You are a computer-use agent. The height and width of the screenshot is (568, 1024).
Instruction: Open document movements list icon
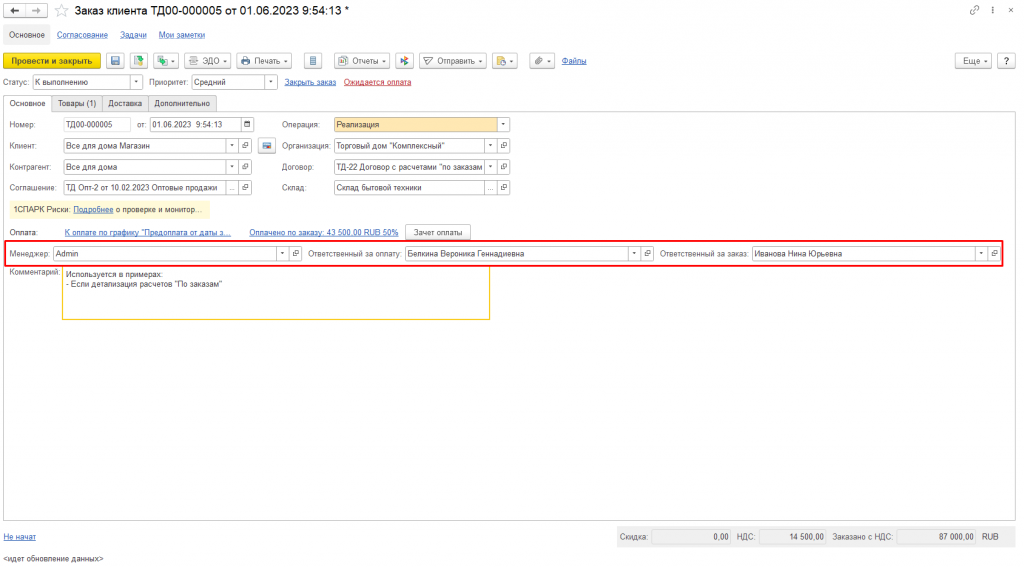coord(313,61)
